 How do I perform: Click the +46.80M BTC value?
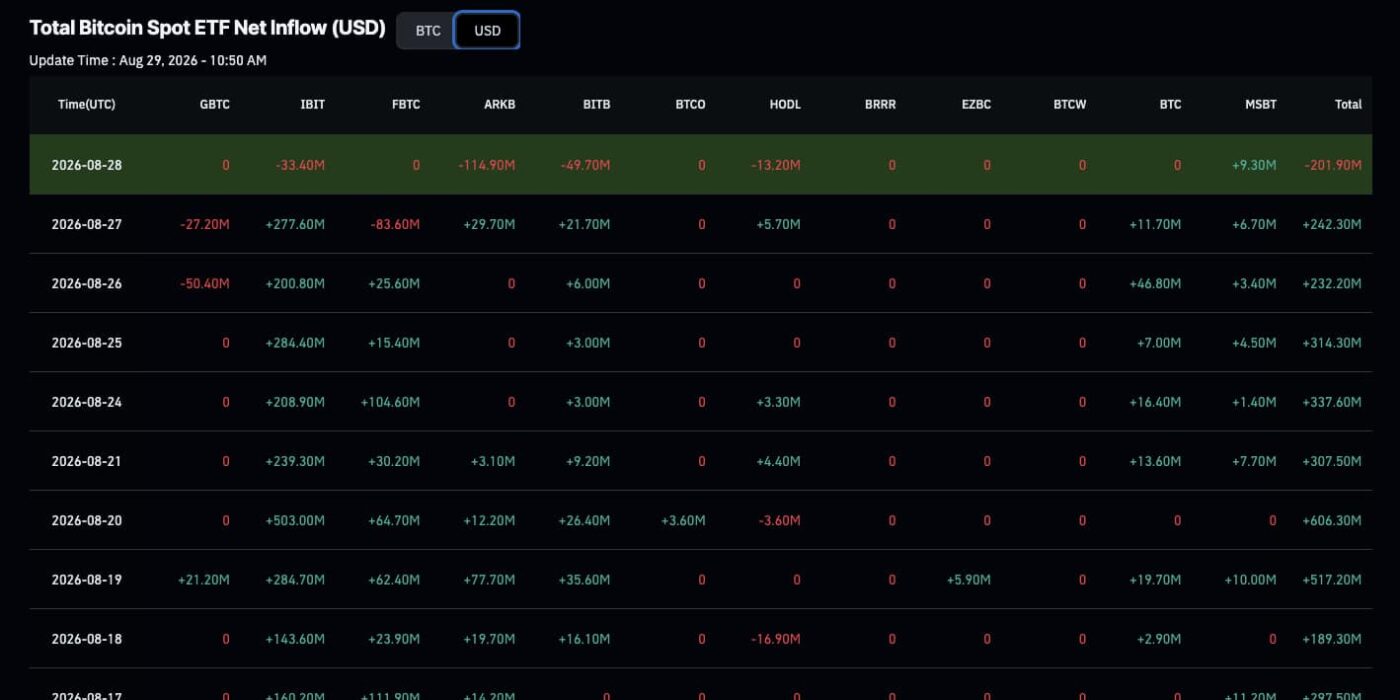[1155, 283]
